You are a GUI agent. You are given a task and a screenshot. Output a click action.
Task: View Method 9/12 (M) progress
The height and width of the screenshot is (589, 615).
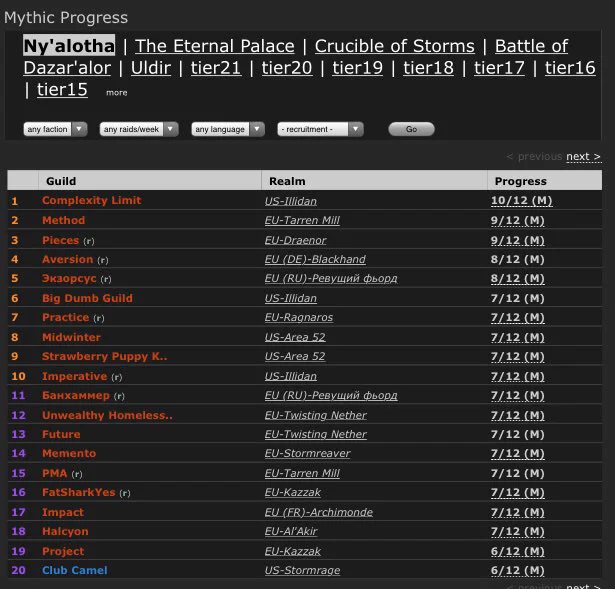click(518, 220)
